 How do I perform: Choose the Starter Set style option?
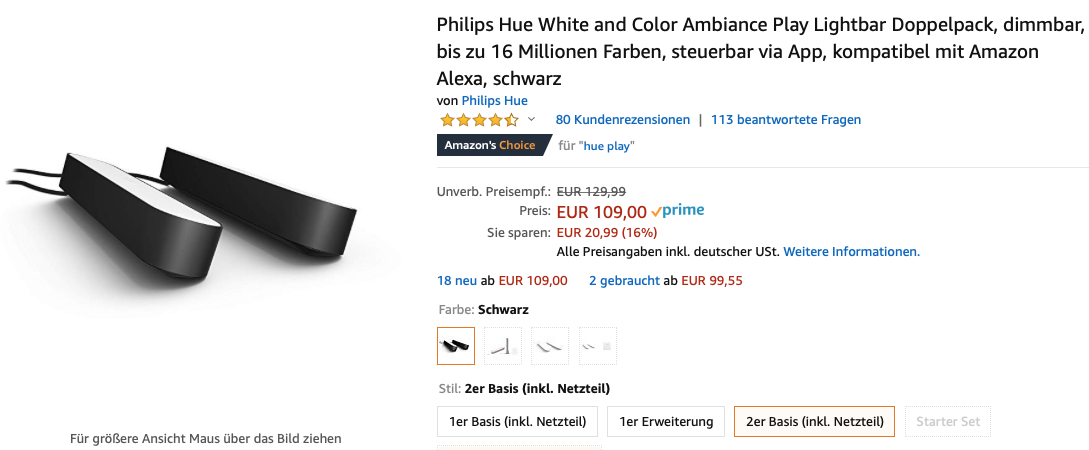coord(948,421)
